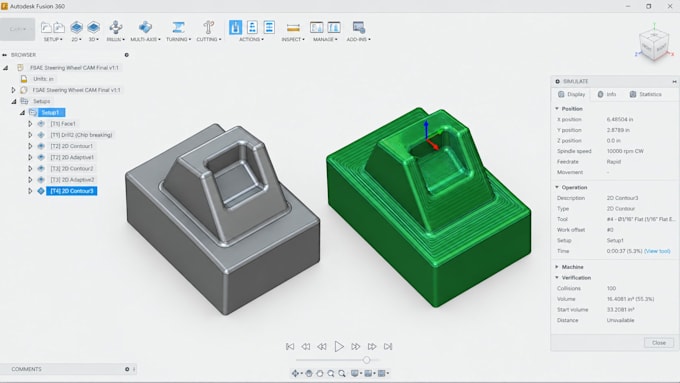Click the highlighted Simulate action icon

(235, 27)
